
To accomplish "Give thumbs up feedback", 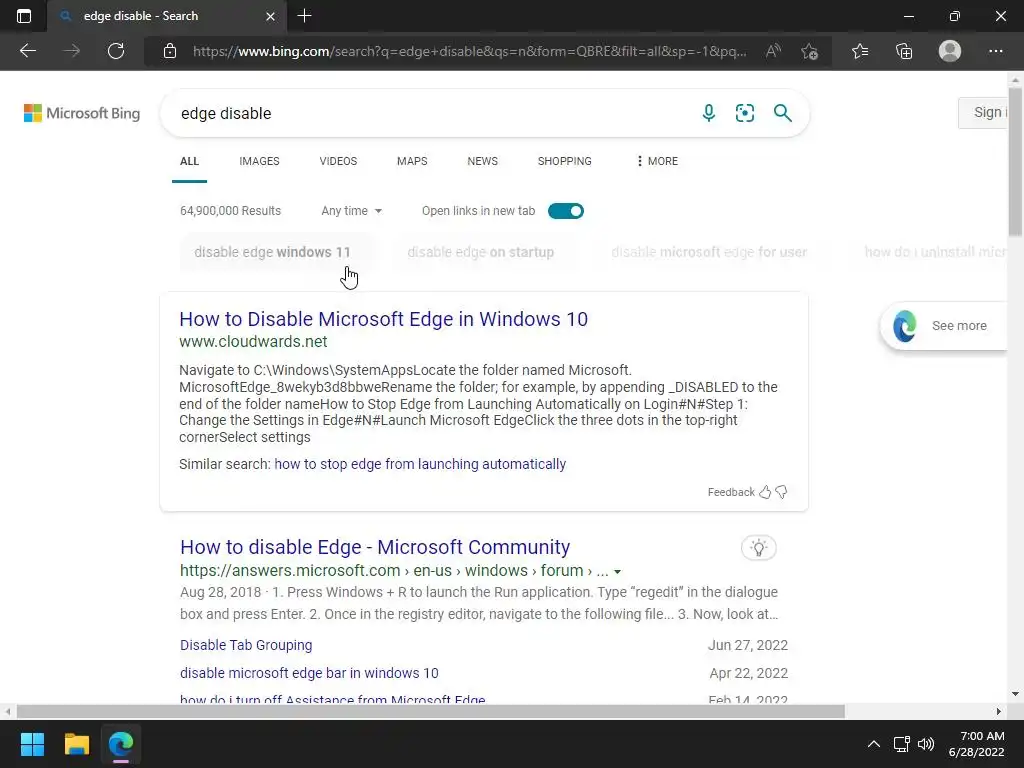I will tap(765, 492).
